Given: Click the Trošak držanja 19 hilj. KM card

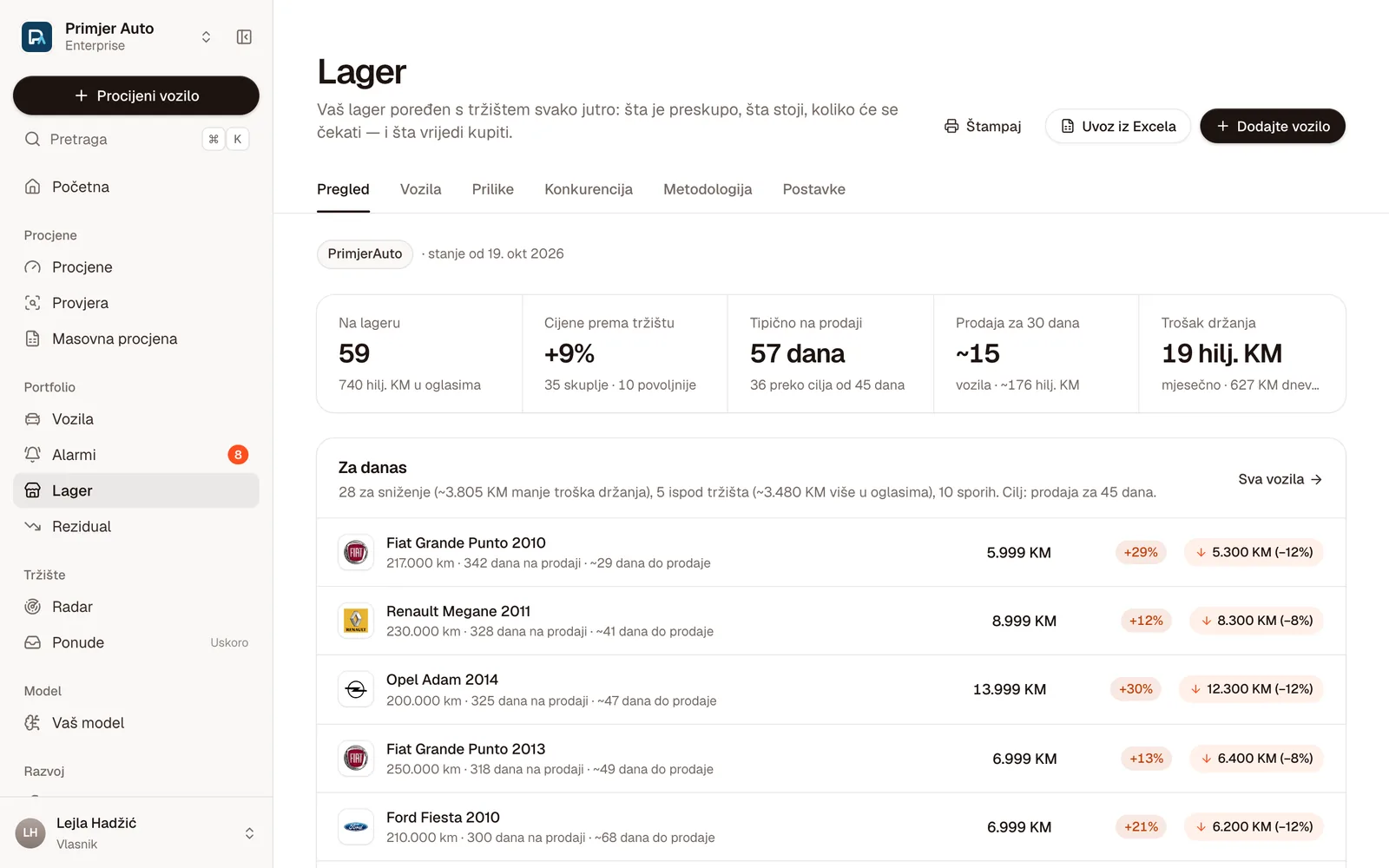Looking at the screenshot, I should pyautogui.click(x=1242, y=353).
